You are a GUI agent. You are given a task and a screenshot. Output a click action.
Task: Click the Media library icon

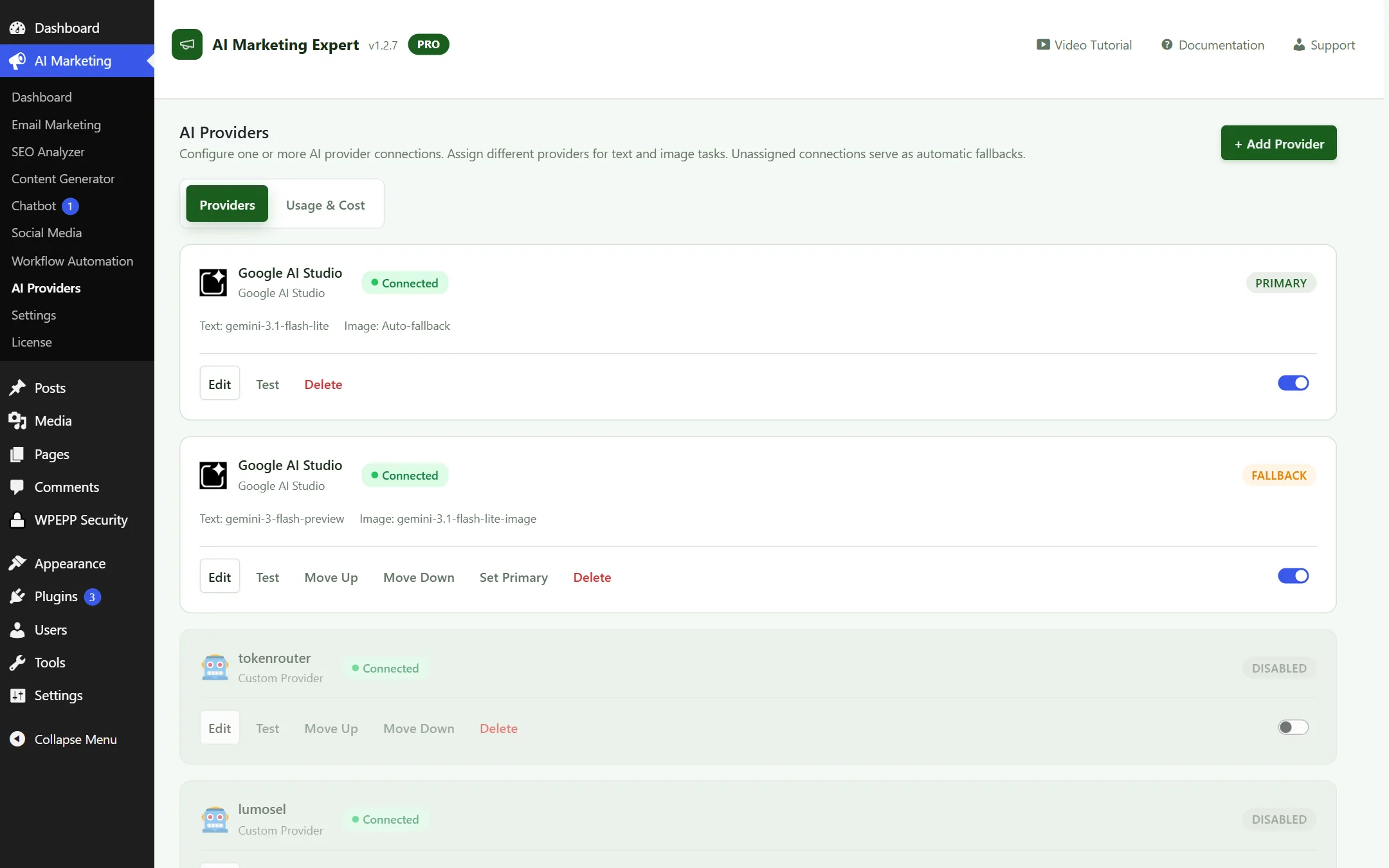click(17, 420)
